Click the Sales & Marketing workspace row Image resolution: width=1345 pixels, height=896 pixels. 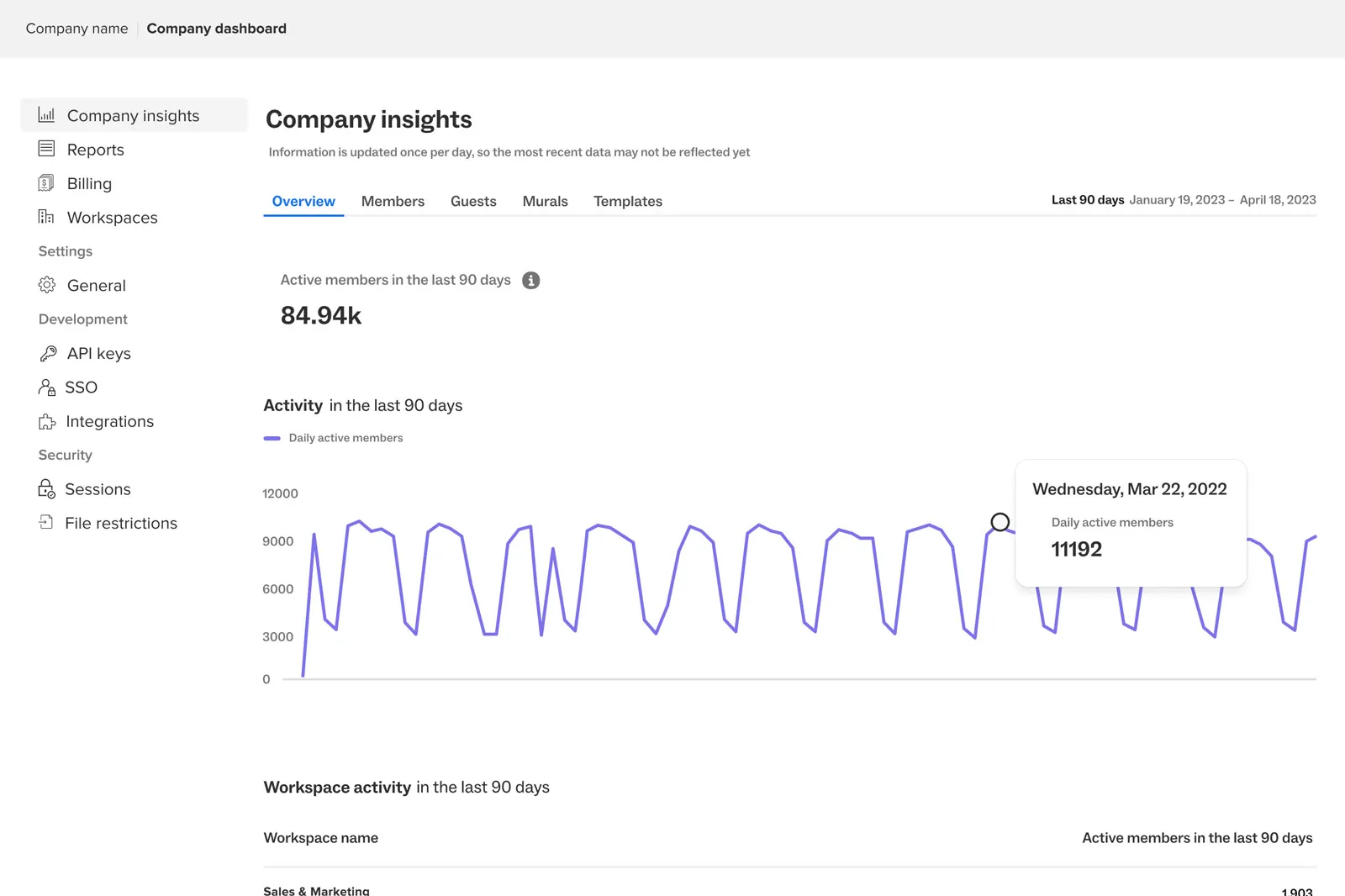pyautogui.click(x=316, y=889)
